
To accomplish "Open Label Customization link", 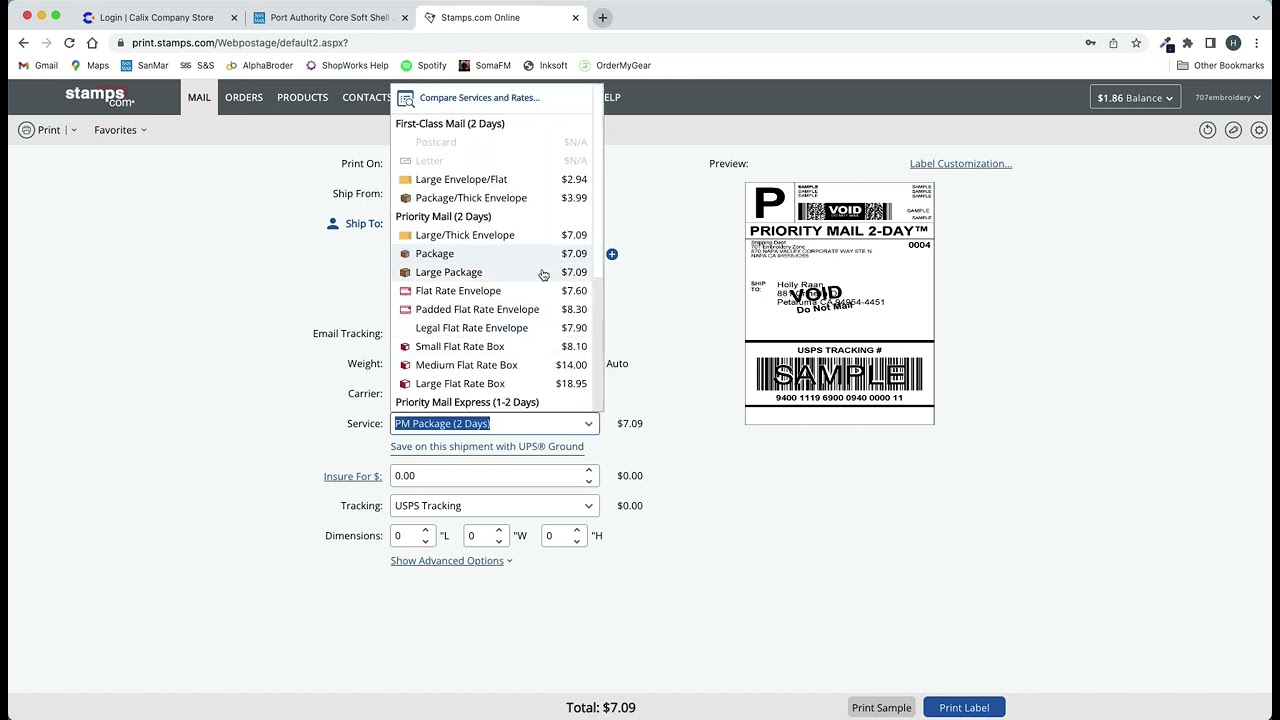I will point(960,164).
